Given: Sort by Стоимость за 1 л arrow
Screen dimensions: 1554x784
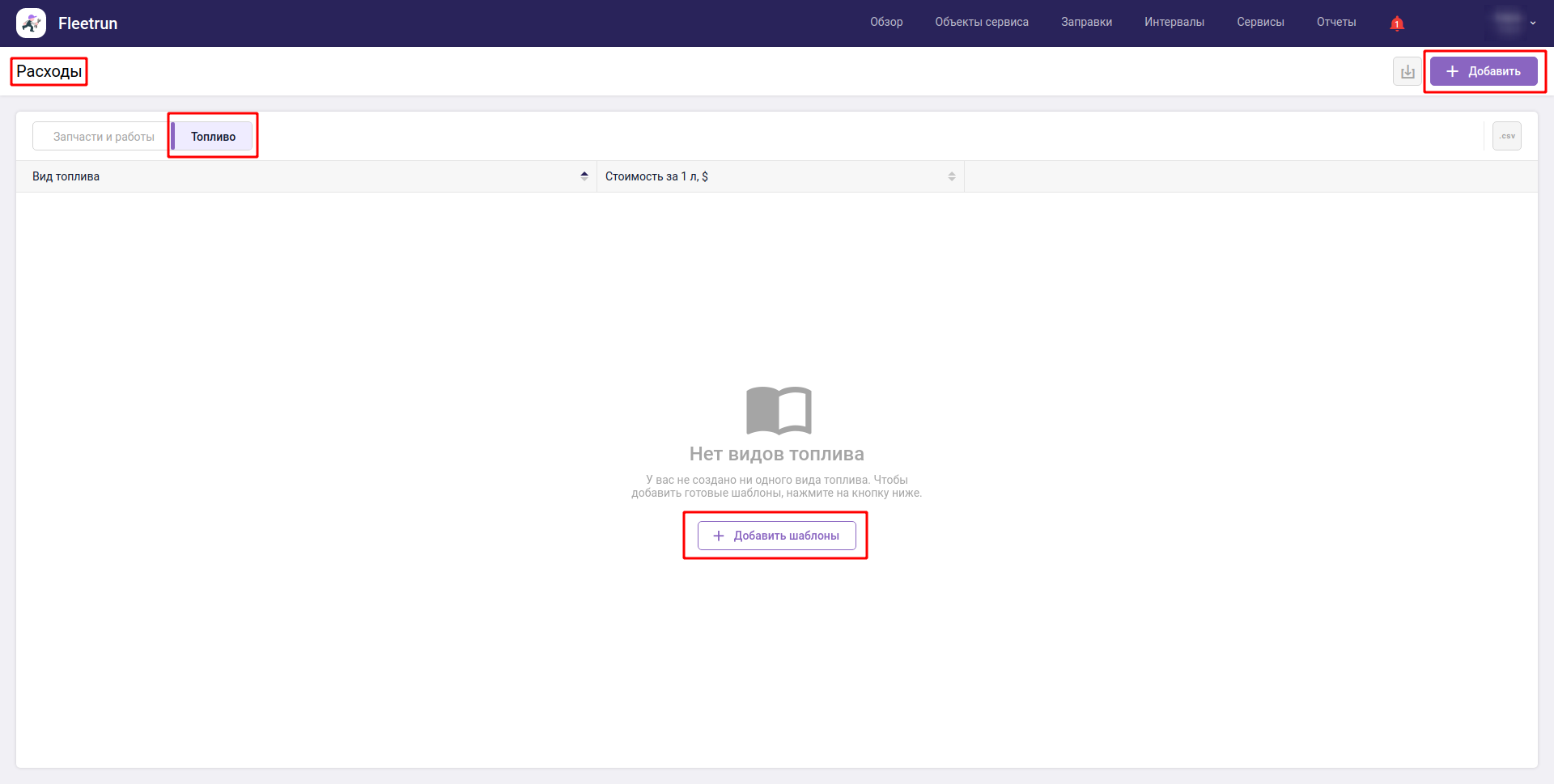Looking at the screenshot, I should coord(952,176).
